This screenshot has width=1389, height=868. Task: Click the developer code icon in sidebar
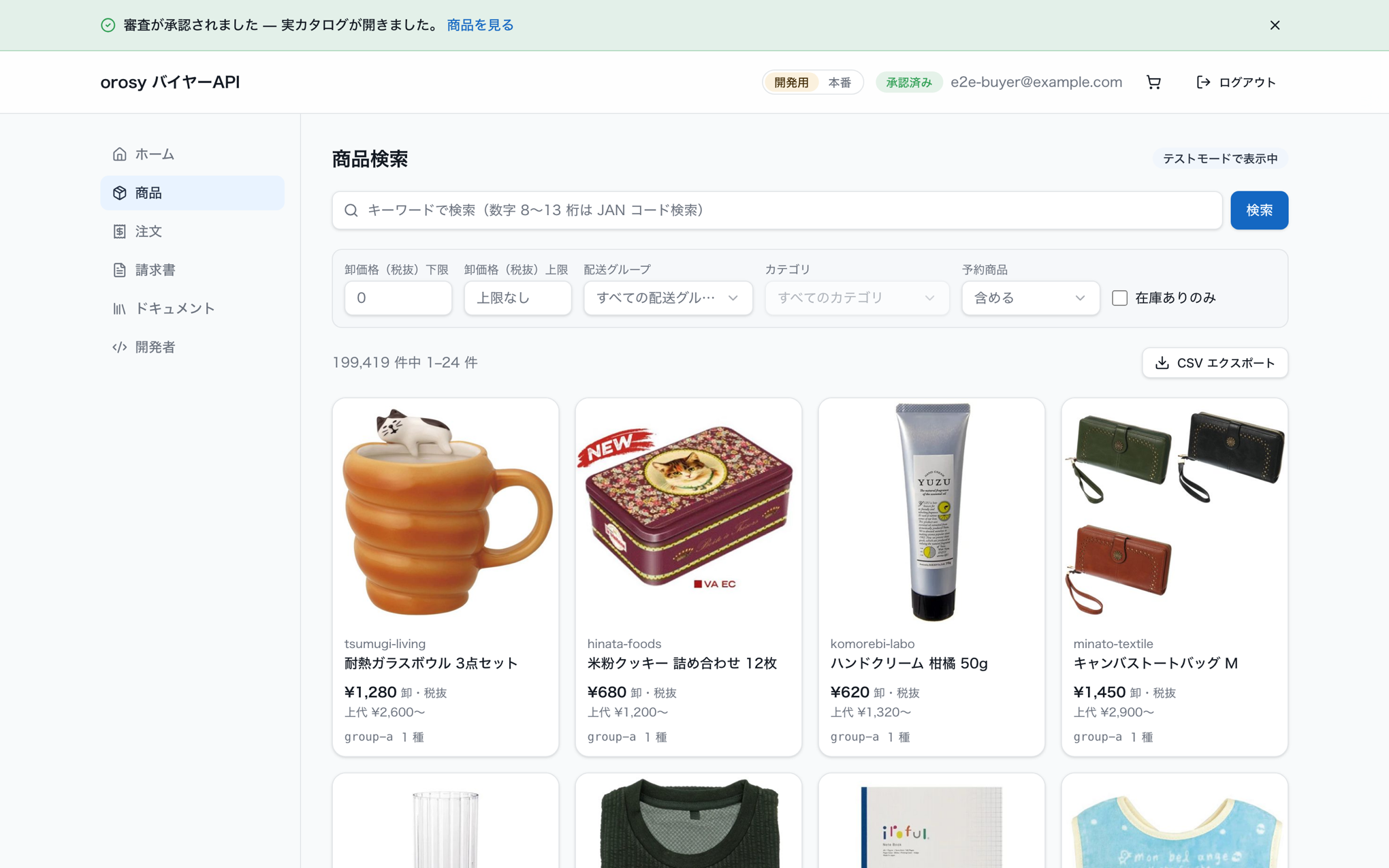[120, 347]
